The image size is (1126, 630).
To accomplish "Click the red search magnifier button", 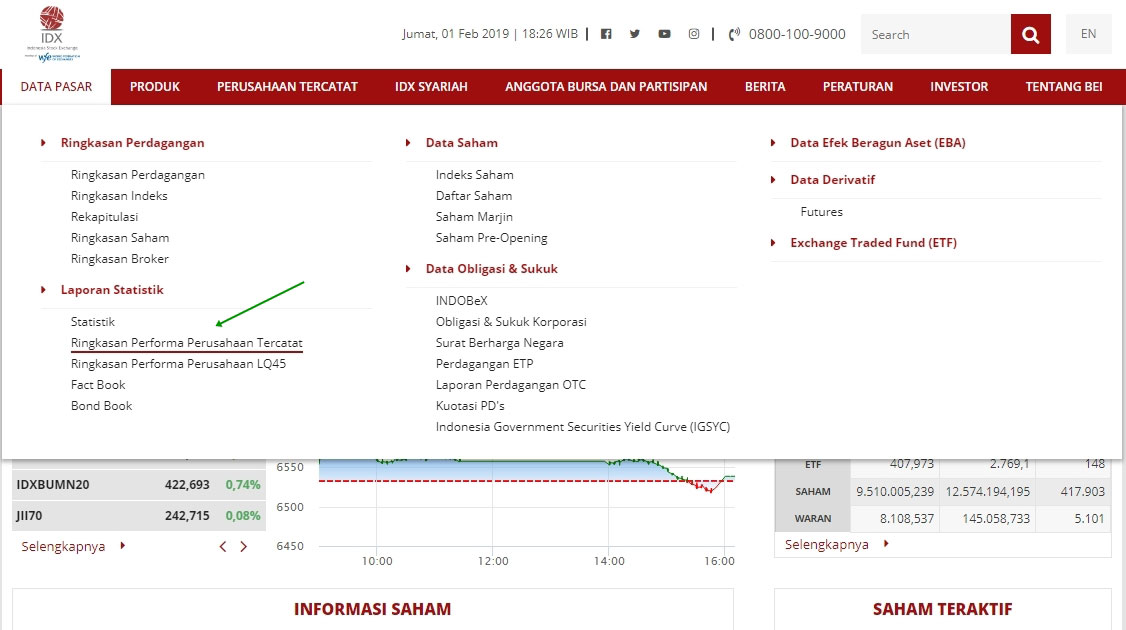I will 1030,34.
